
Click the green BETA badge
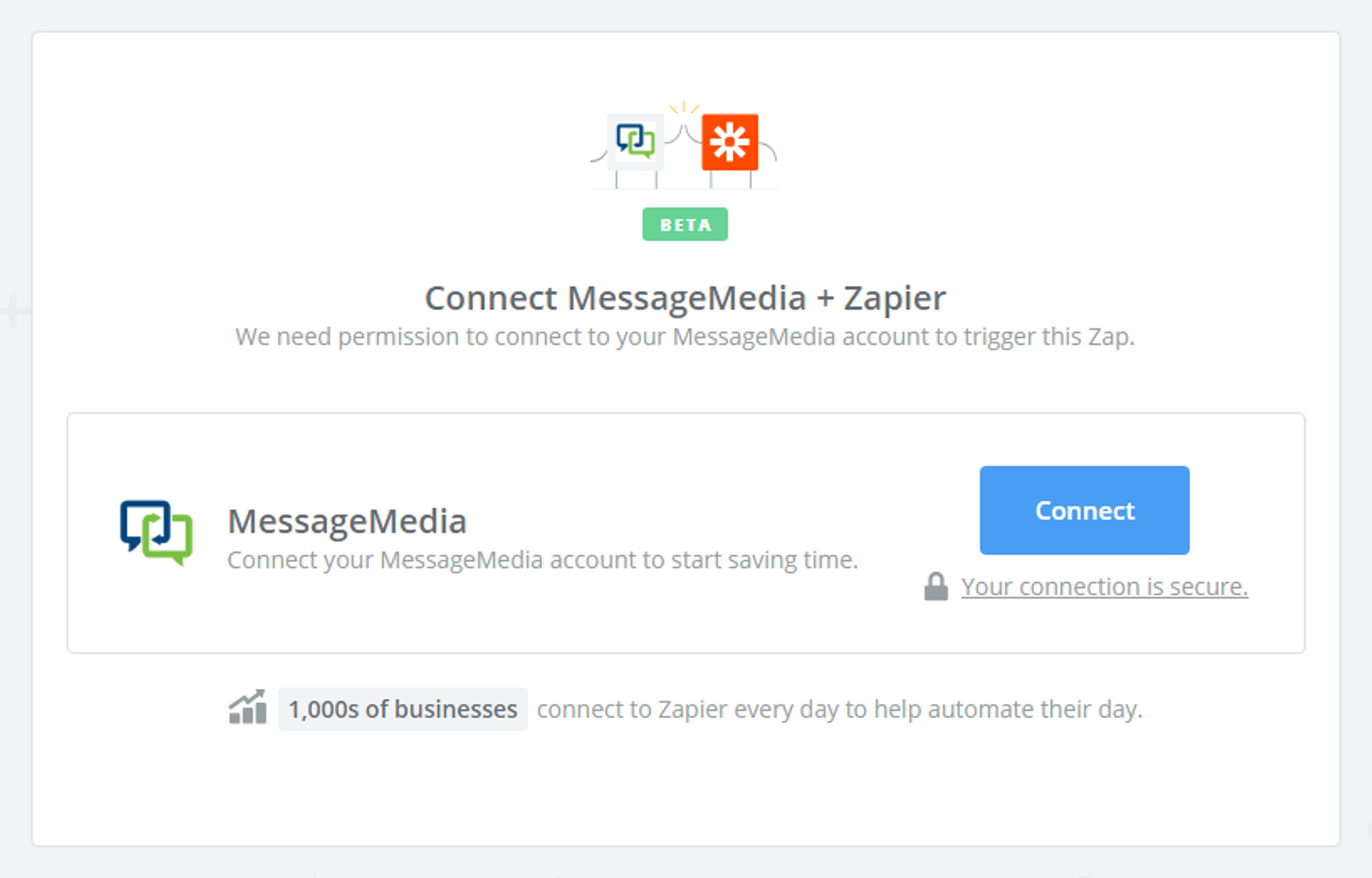[685, 224]
